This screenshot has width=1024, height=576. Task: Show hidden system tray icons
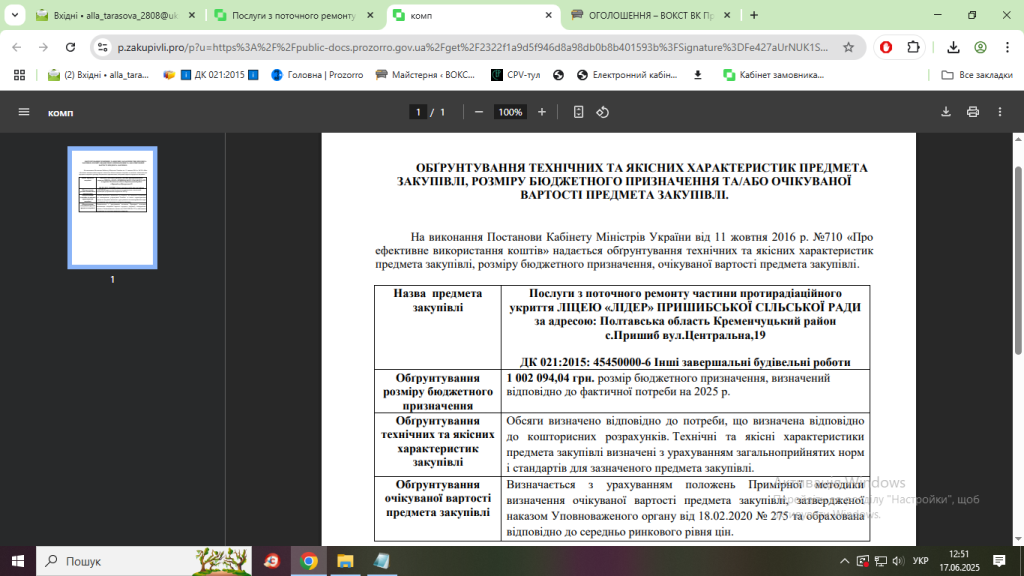click(x=844, y=561)
